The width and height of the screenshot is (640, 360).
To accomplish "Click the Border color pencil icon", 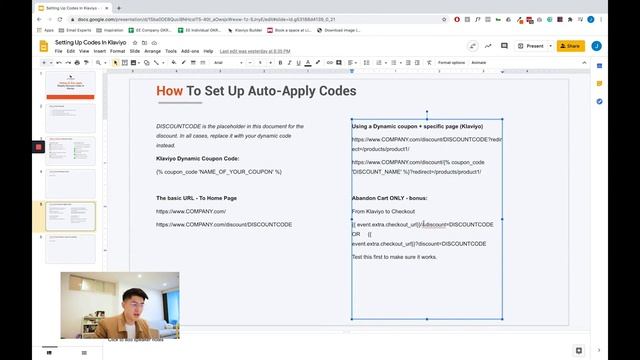I will (183, 62).
